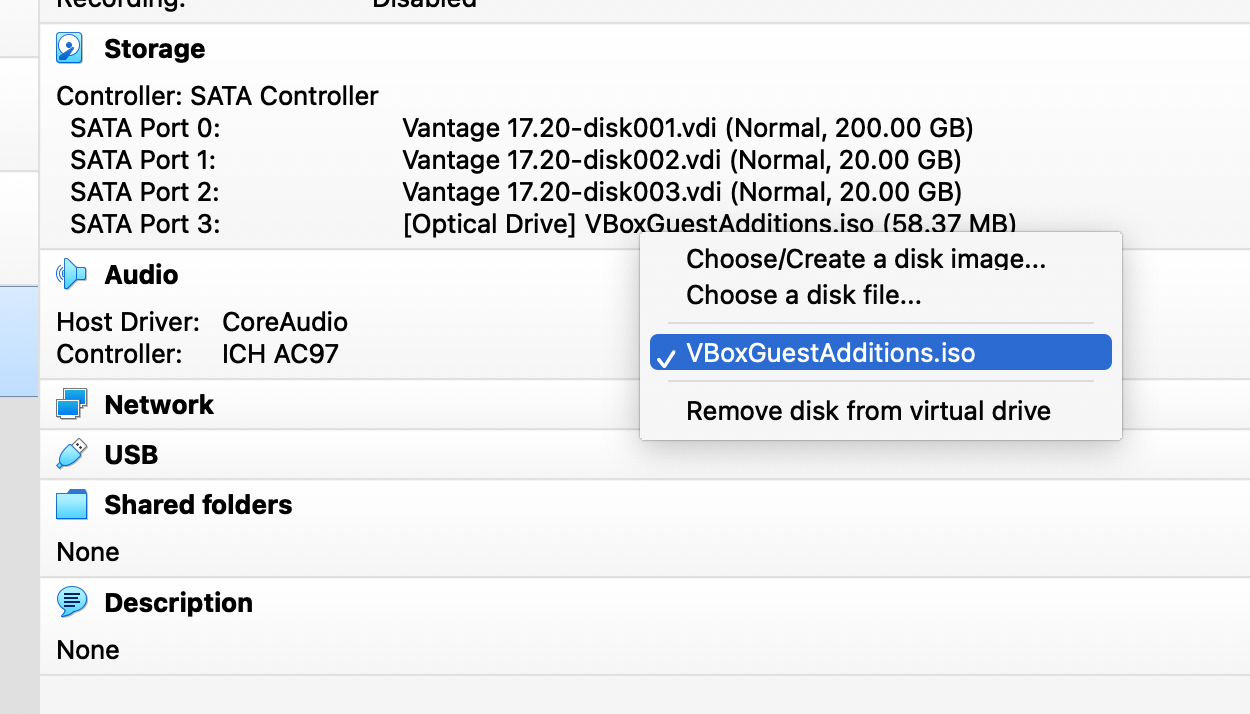Click the Network monitors icon

pyautogui.click(x=71, y=404)
